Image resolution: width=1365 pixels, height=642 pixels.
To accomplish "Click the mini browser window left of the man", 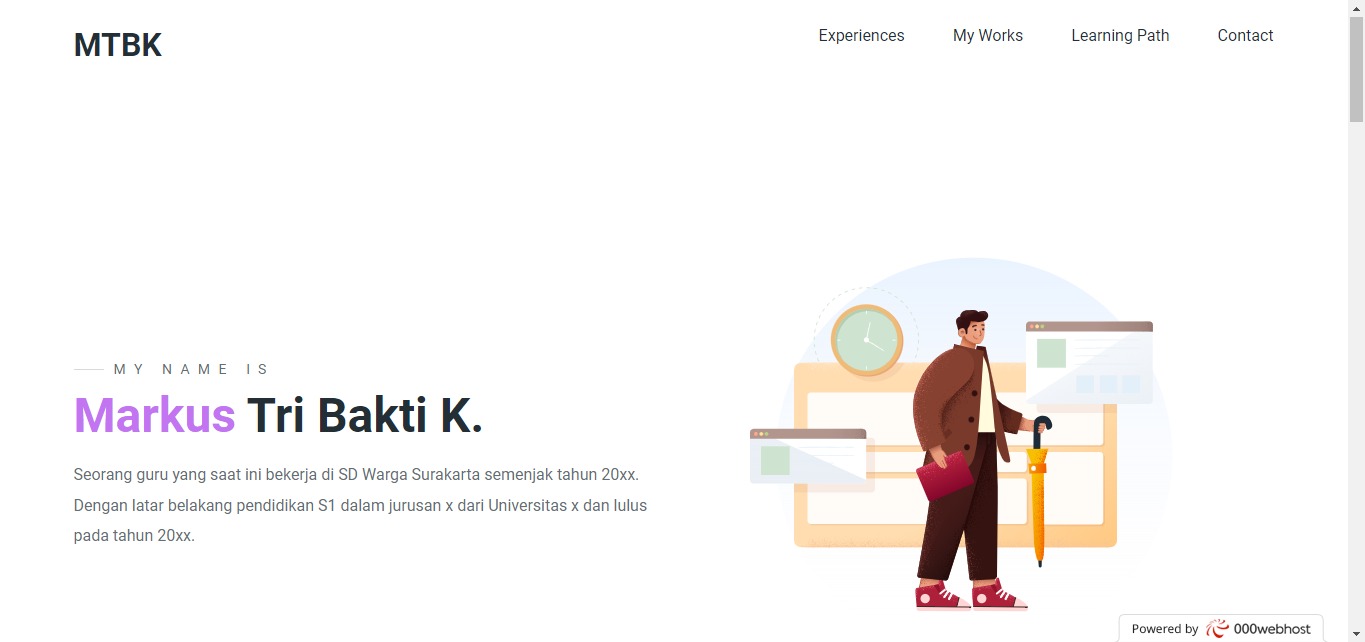I will [x=808, y=458].
